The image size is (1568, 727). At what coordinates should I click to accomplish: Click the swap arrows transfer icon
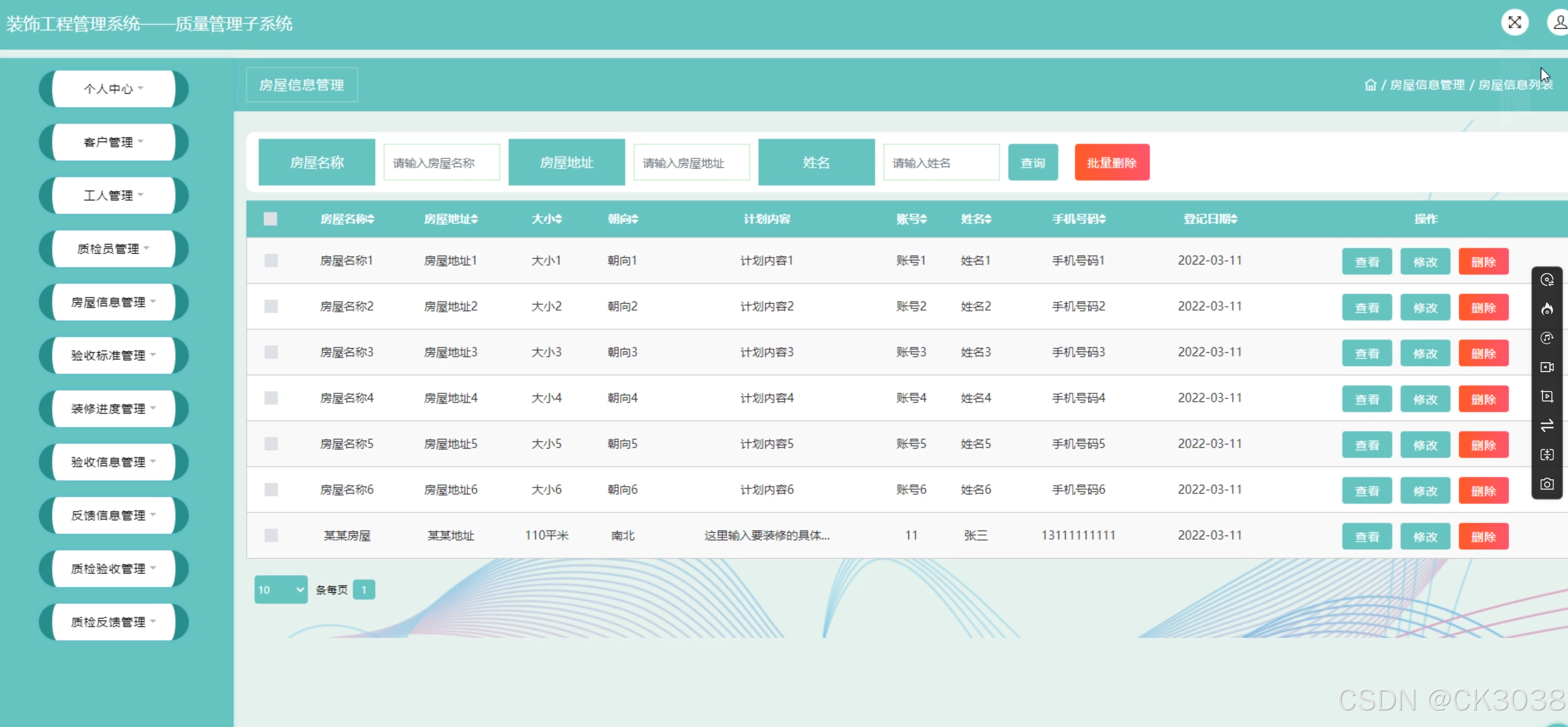[x=1546, y=425]
